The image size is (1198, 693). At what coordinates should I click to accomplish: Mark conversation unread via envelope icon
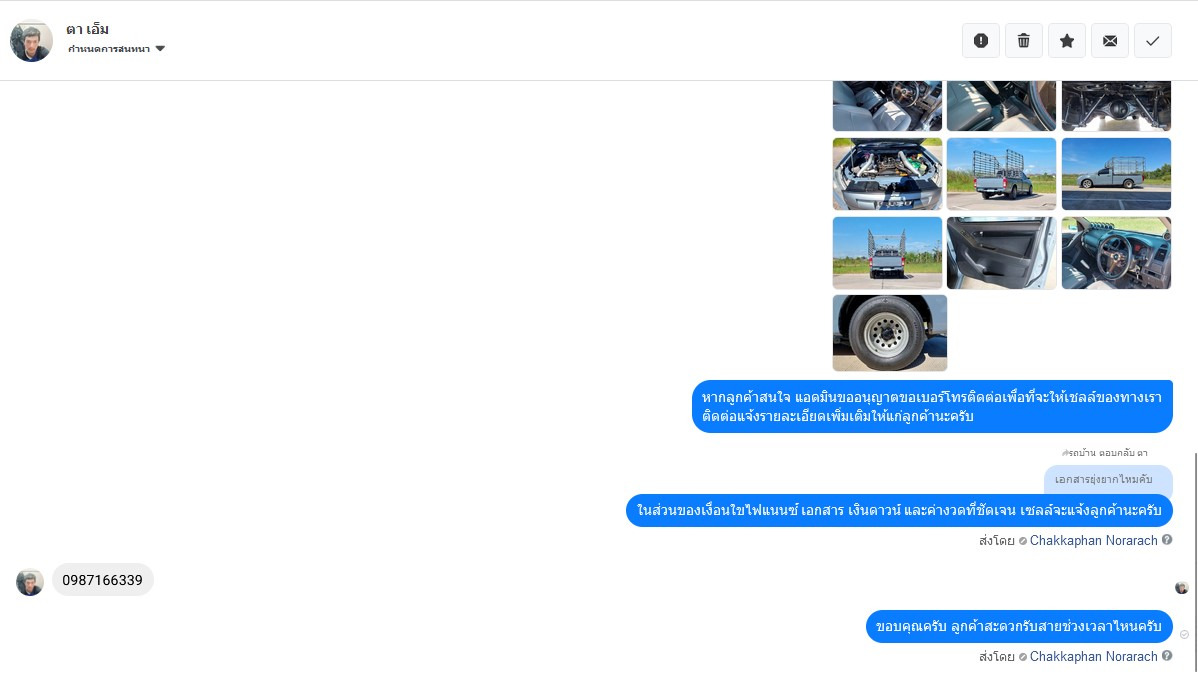(1110, 40)
